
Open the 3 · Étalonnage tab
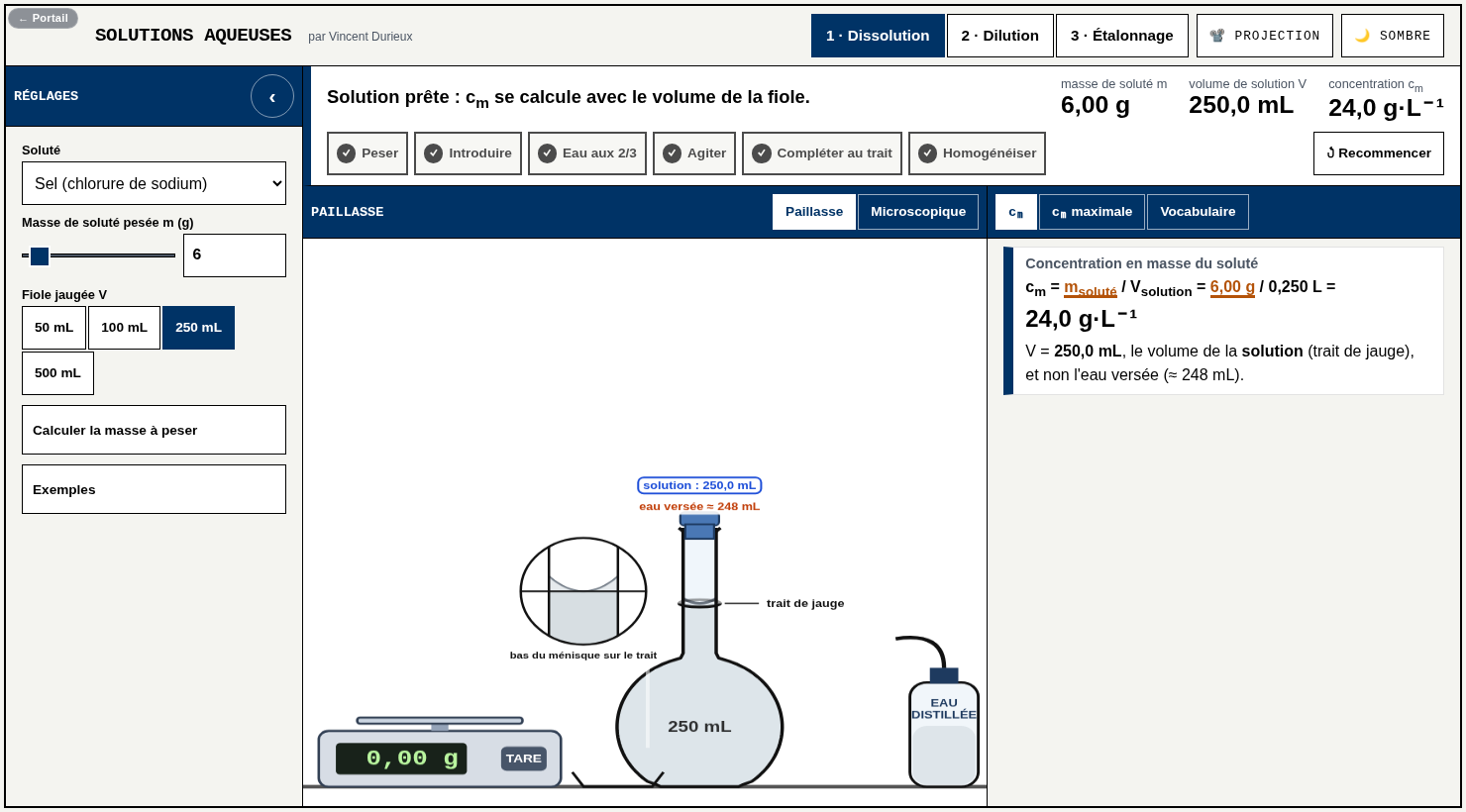tap(1122, 36)
